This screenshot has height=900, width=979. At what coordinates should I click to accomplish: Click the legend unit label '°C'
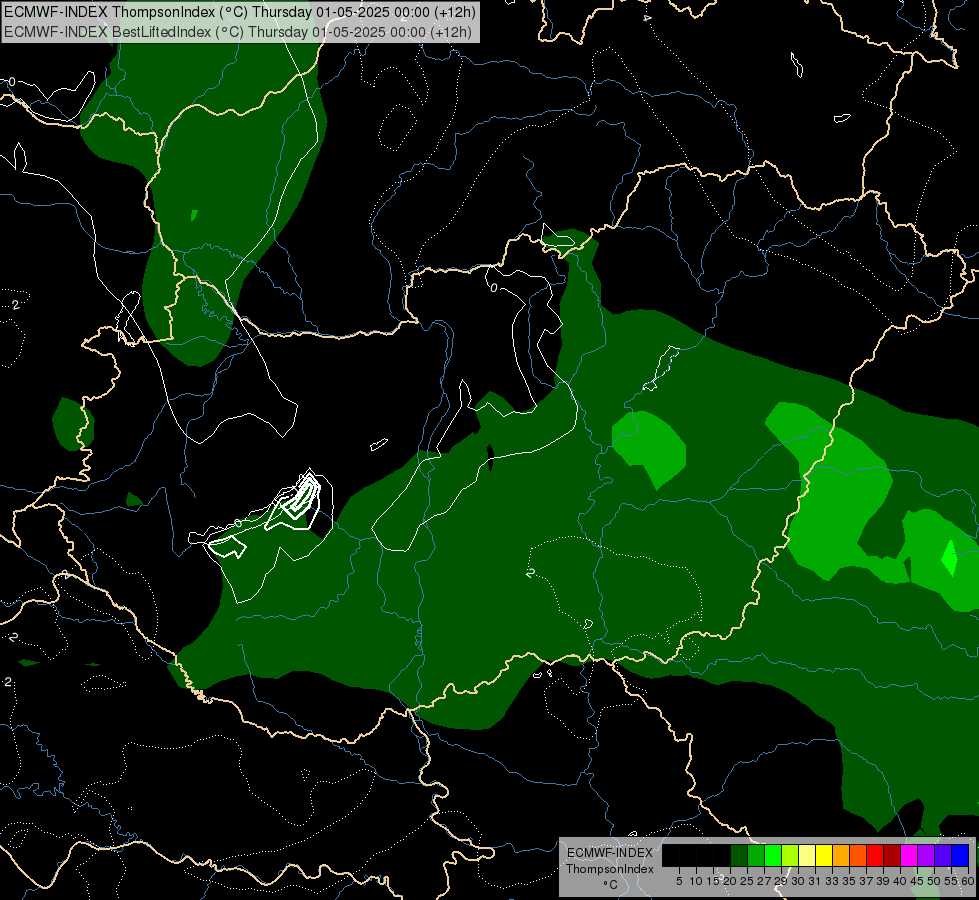coord(611,884)
